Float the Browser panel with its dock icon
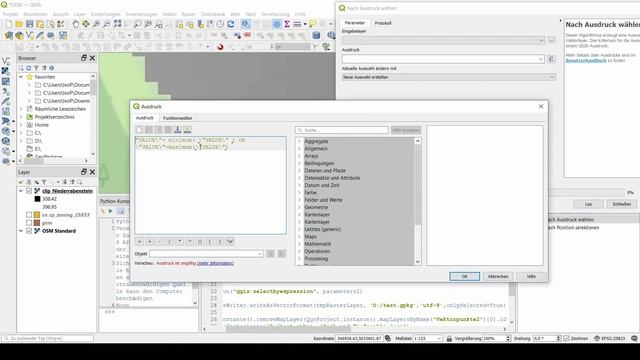The width and height of the screenshot is (640, 360). coord(84,58)
